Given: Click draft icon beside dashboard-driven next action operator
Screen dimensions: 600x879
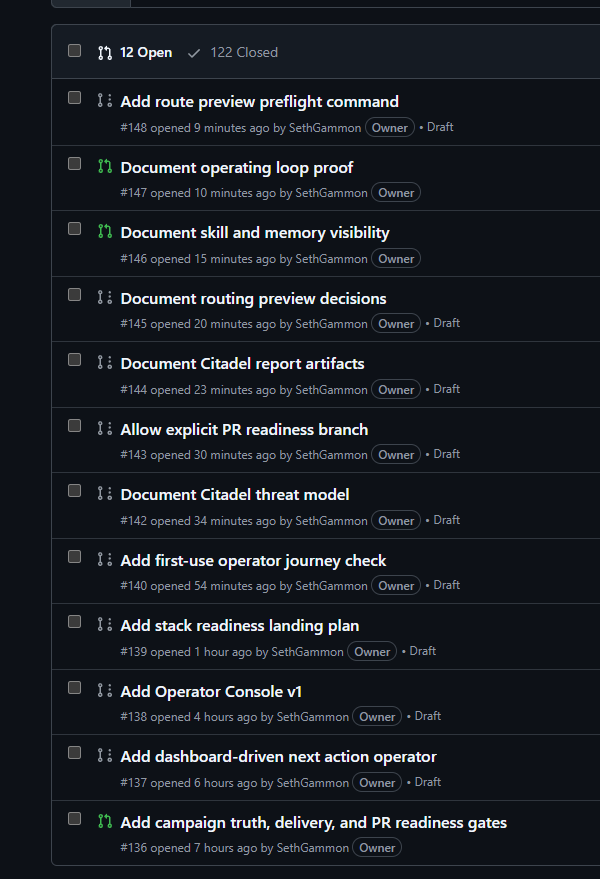Looking at the screenshot, I should click(x=105, y=755).
